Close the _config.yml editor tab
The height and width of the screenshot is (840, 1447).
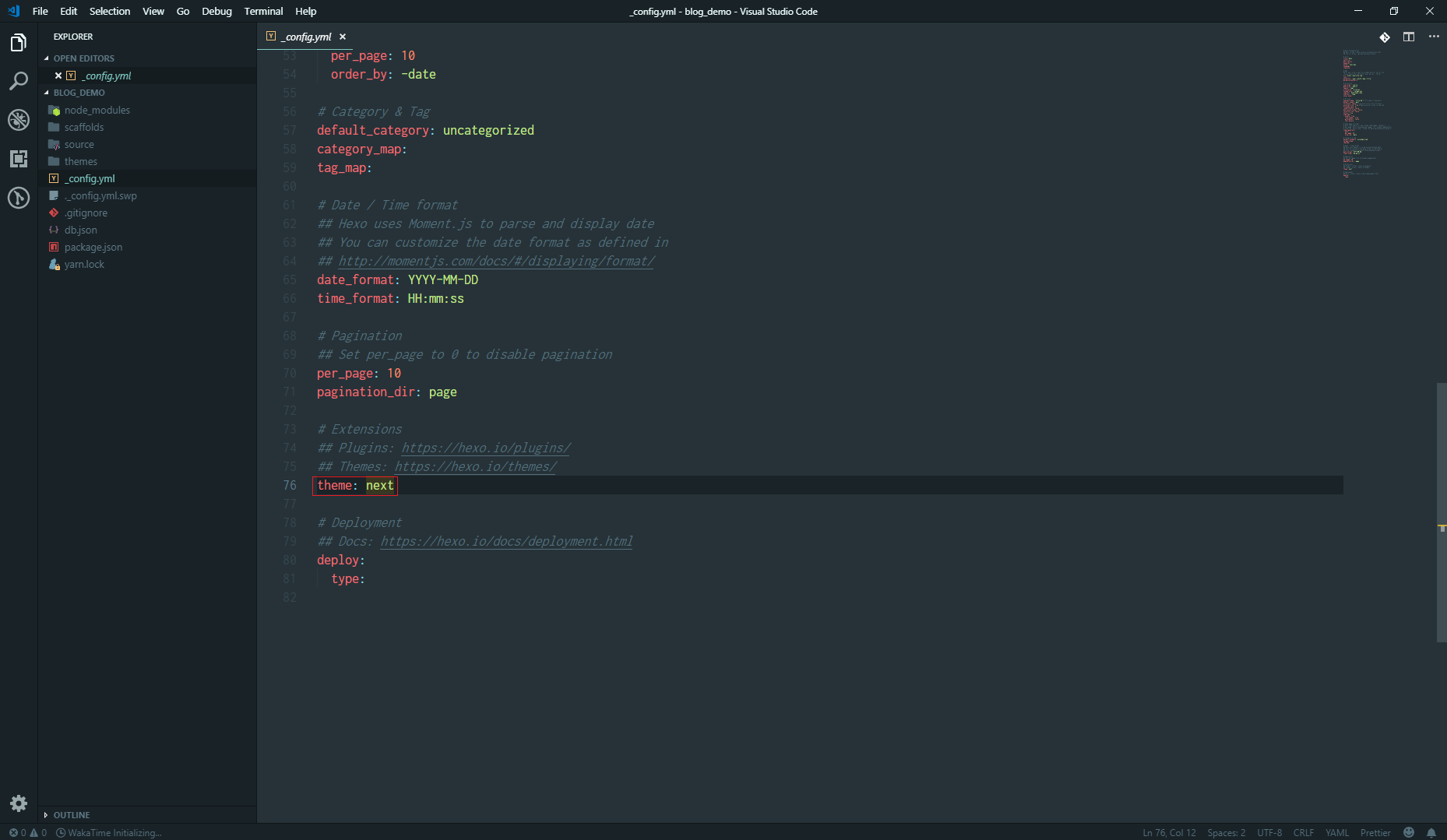(x=343, y=37)
